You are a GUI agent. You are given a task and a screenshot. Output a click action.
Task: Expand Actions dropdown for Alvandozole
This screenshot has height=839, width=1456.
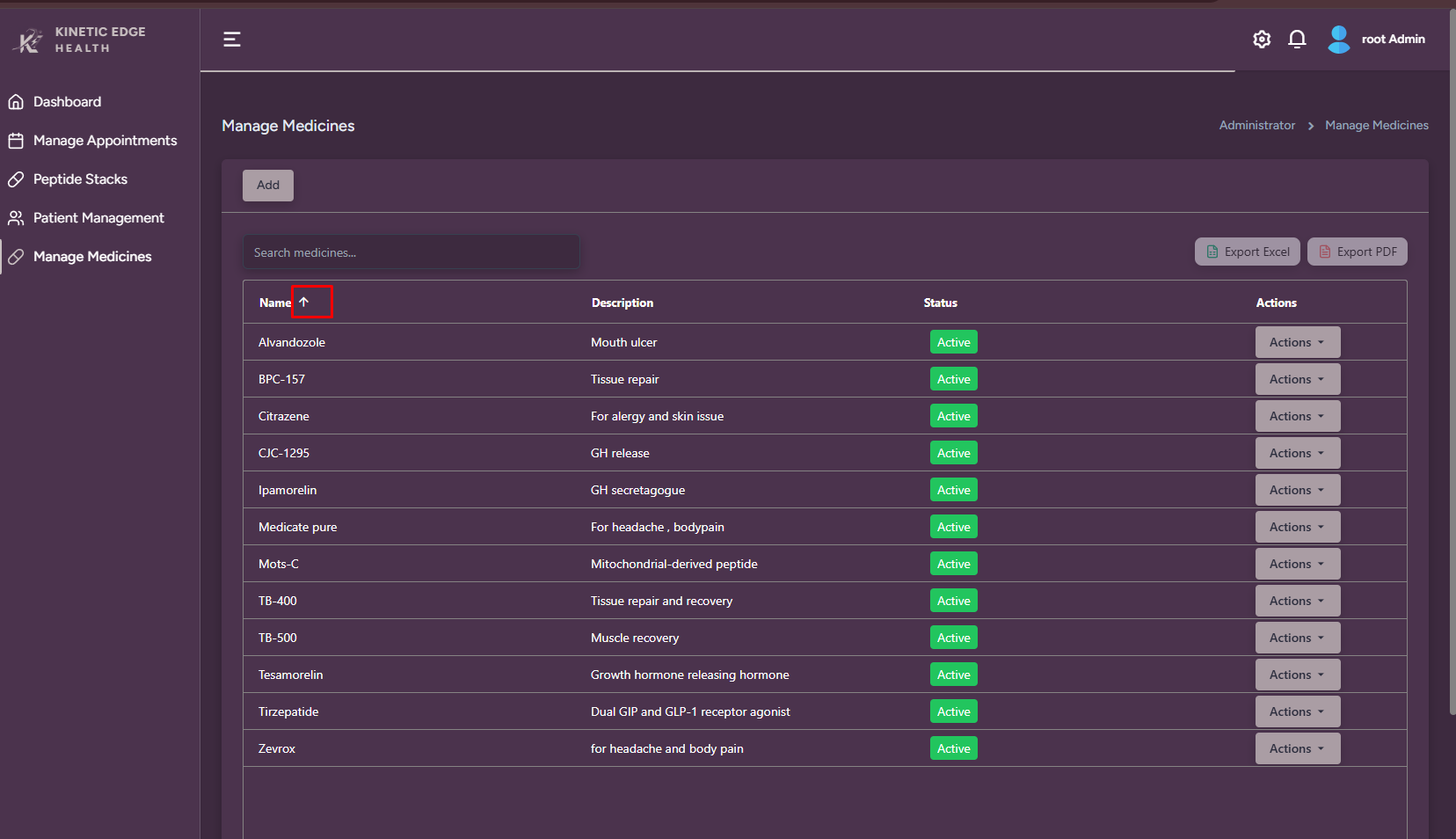(1297, 343)
